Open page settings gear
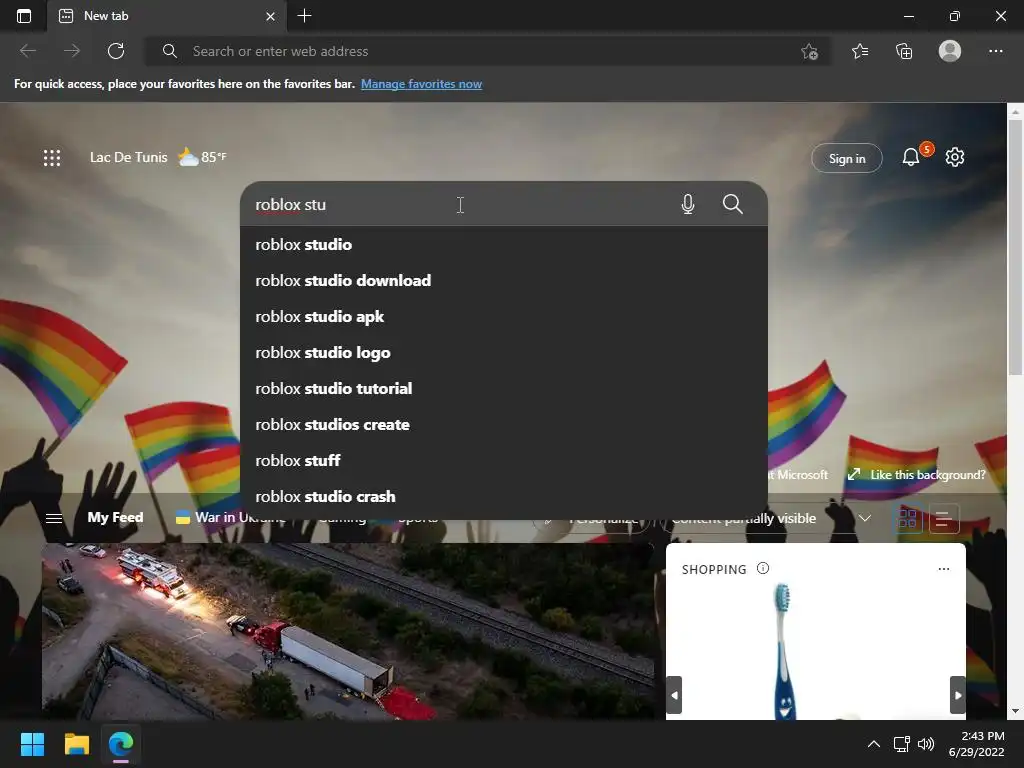Screen dimensions: 1024x768 click(955, 157)
